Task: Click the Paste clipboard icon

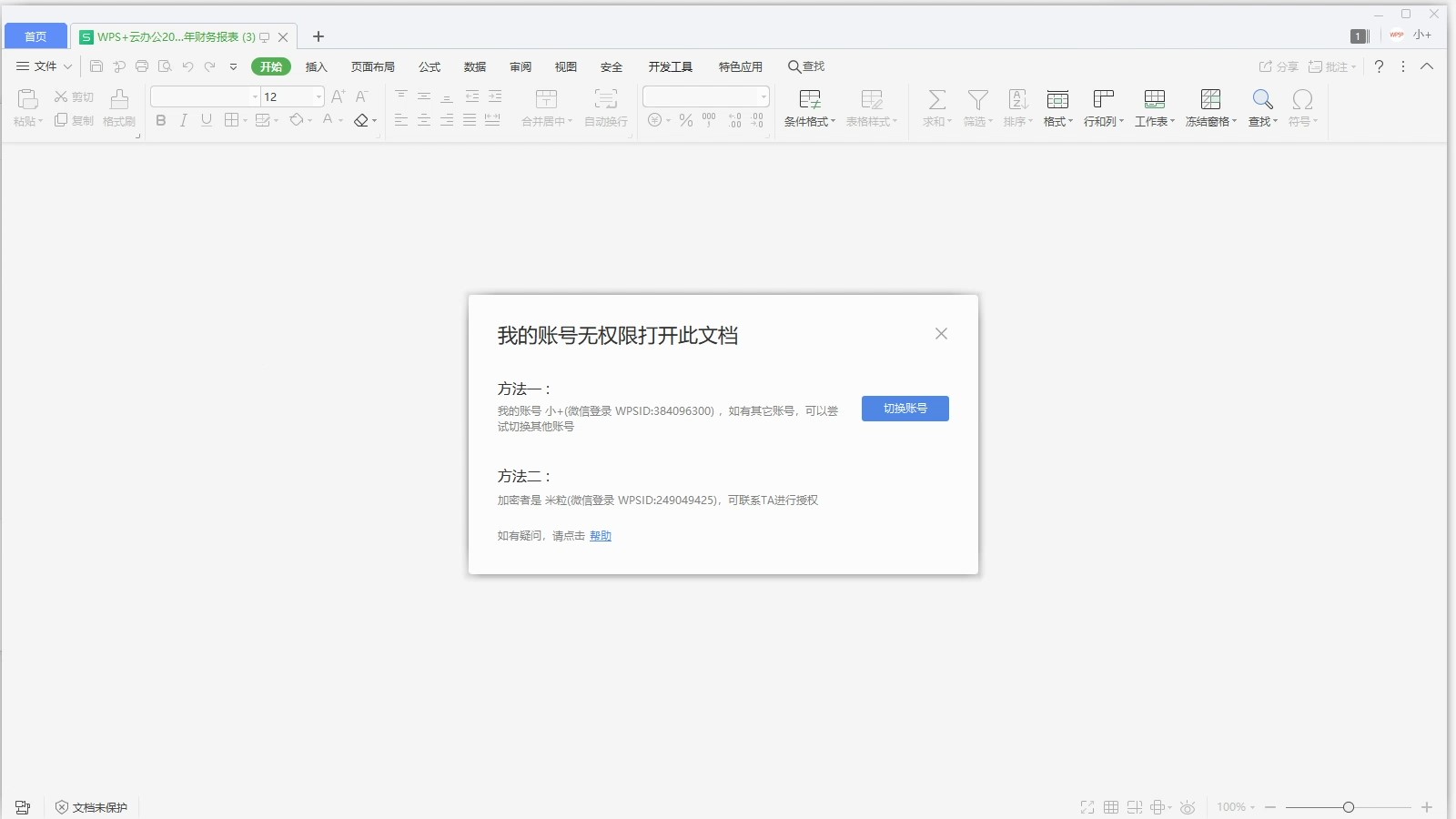Action: tap(27, 99)
